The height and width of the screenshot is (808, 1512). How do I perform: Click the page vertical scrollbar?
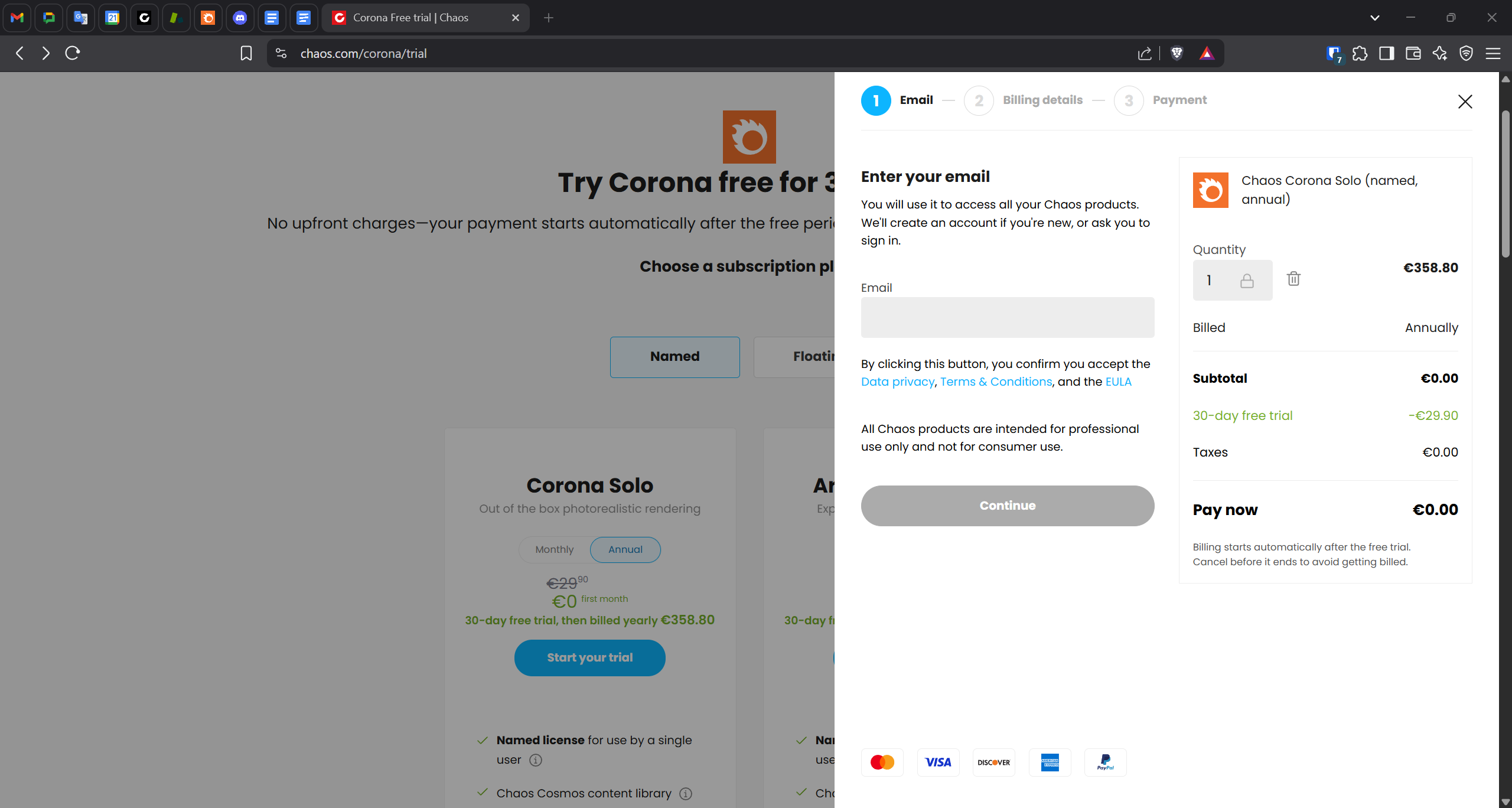[x=1506, y=183]
